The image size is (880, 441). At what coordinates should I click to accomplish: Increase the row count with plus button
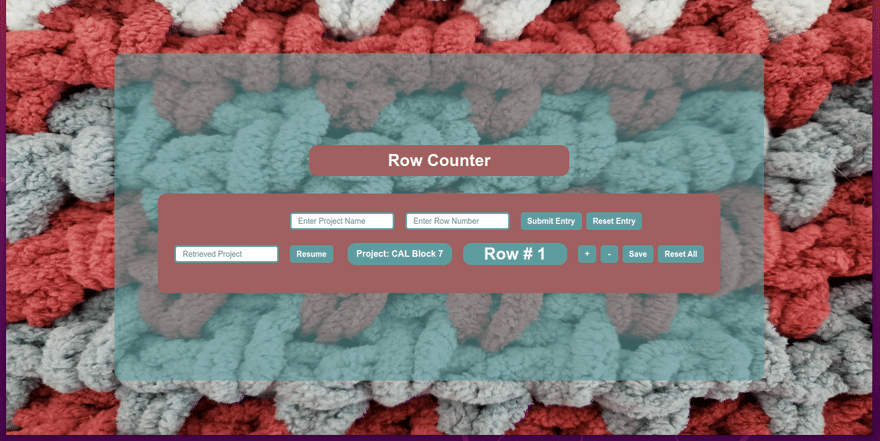[x=587, y=254]
